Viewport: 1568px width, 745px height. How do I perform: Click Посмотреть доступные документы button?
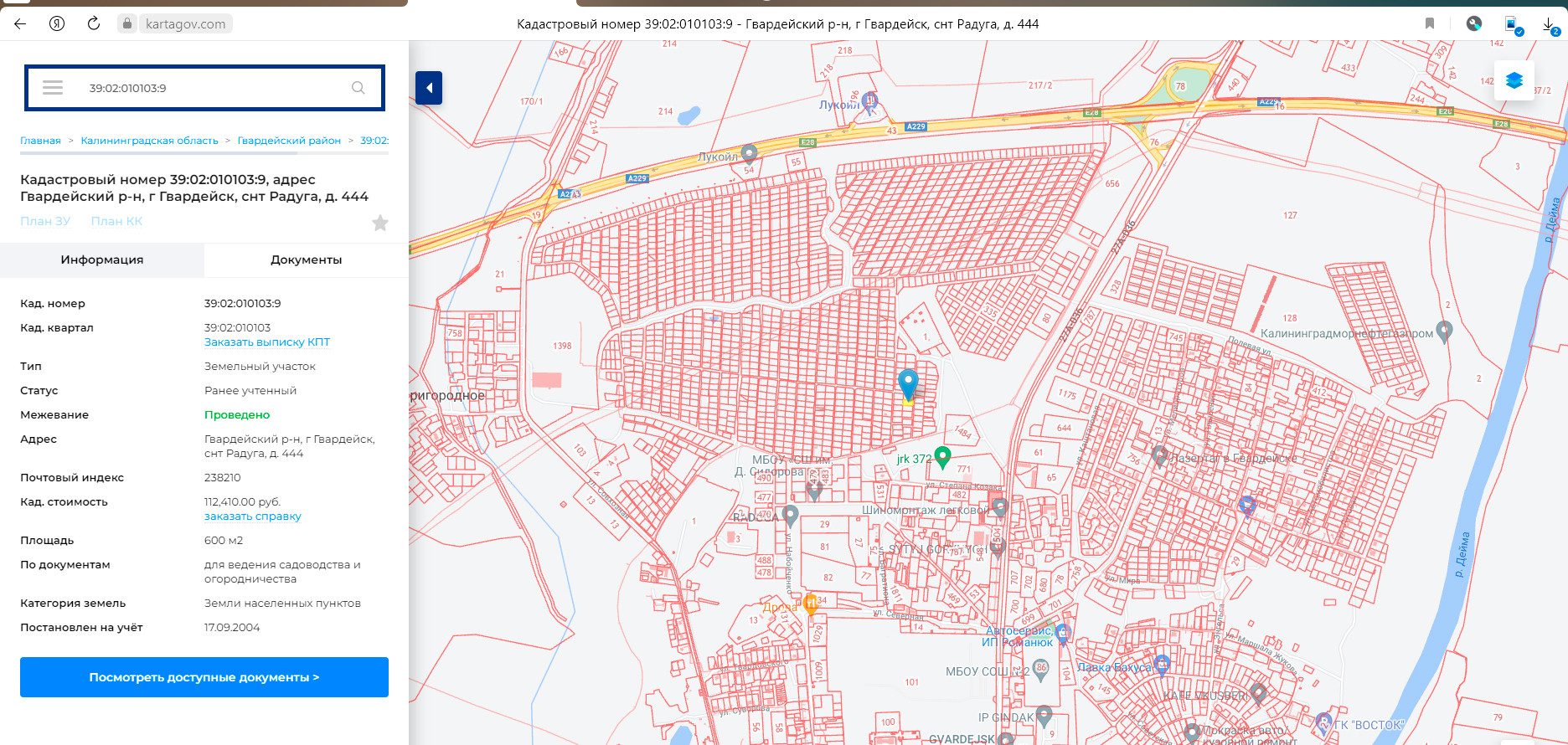(204, 677)
